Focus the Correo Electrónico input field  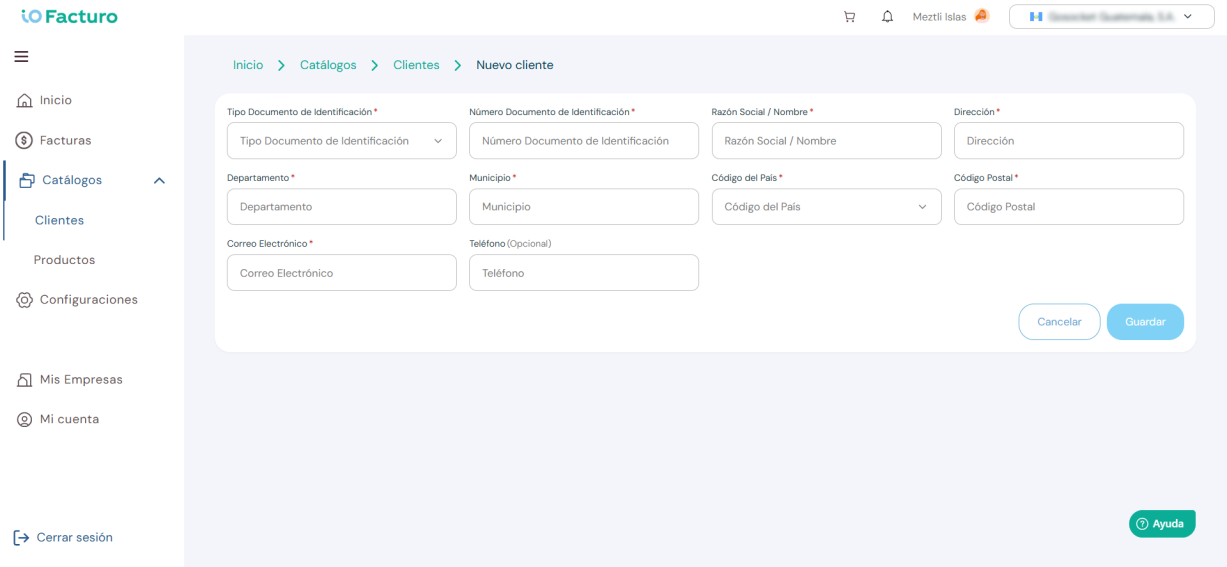click(342, 273)
